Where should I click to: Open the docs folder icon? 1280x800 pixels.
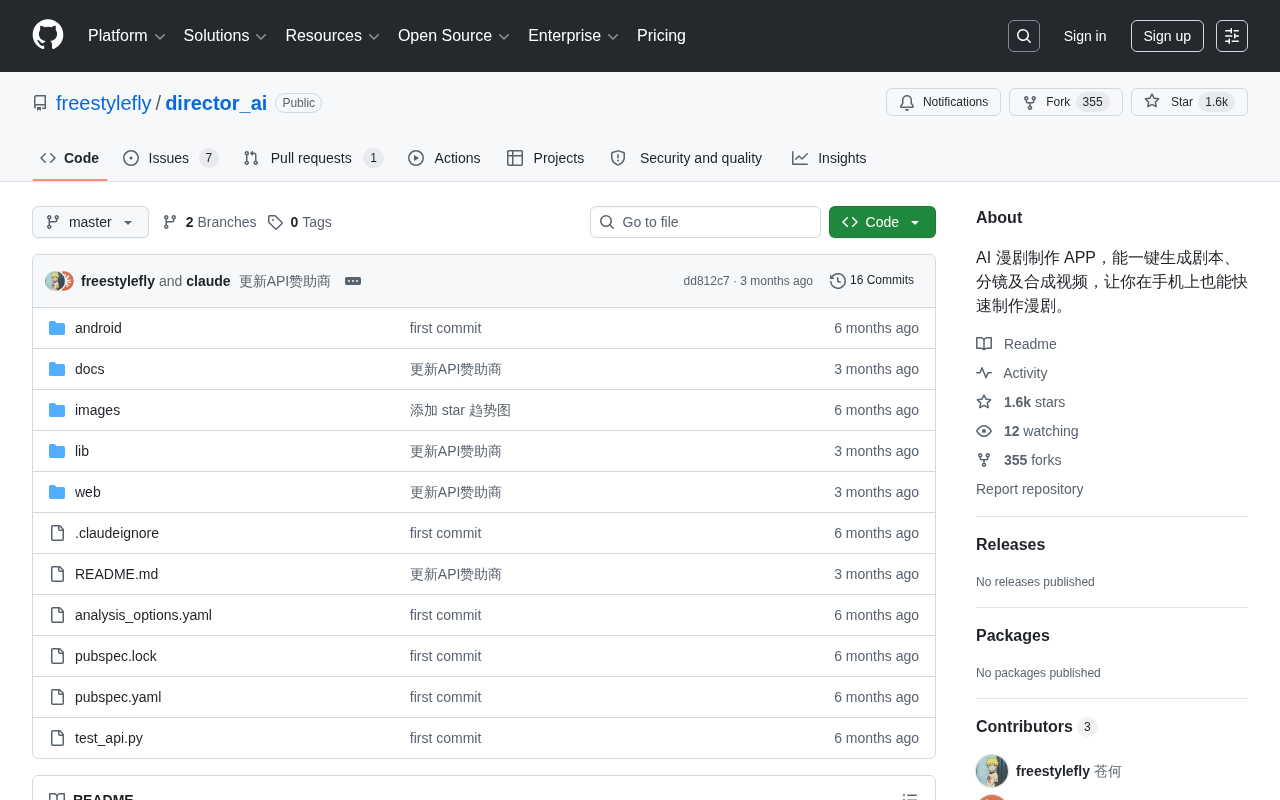(x=57, y=369)
